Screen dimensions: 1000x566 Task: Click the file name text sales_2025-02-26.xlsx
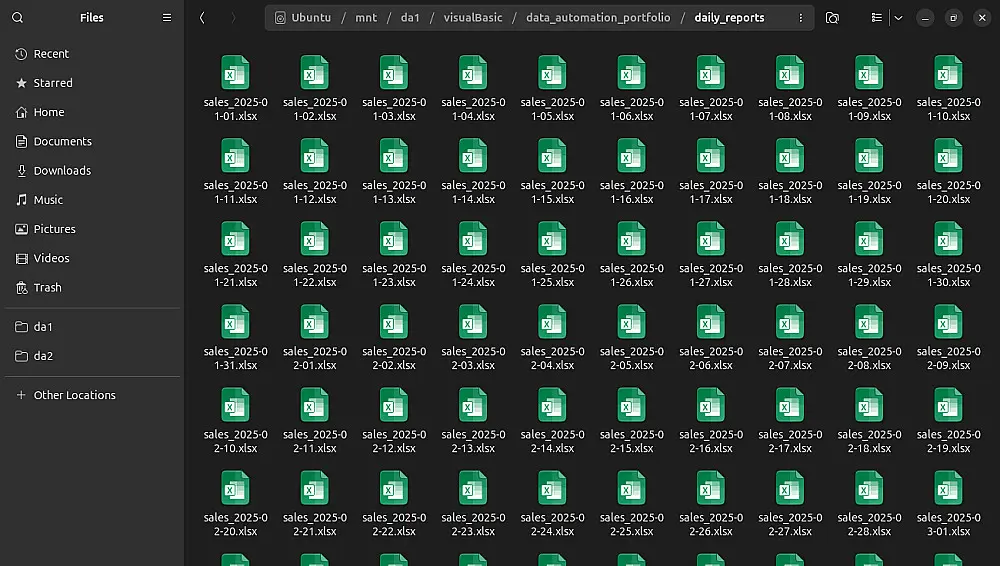(710, 525)
